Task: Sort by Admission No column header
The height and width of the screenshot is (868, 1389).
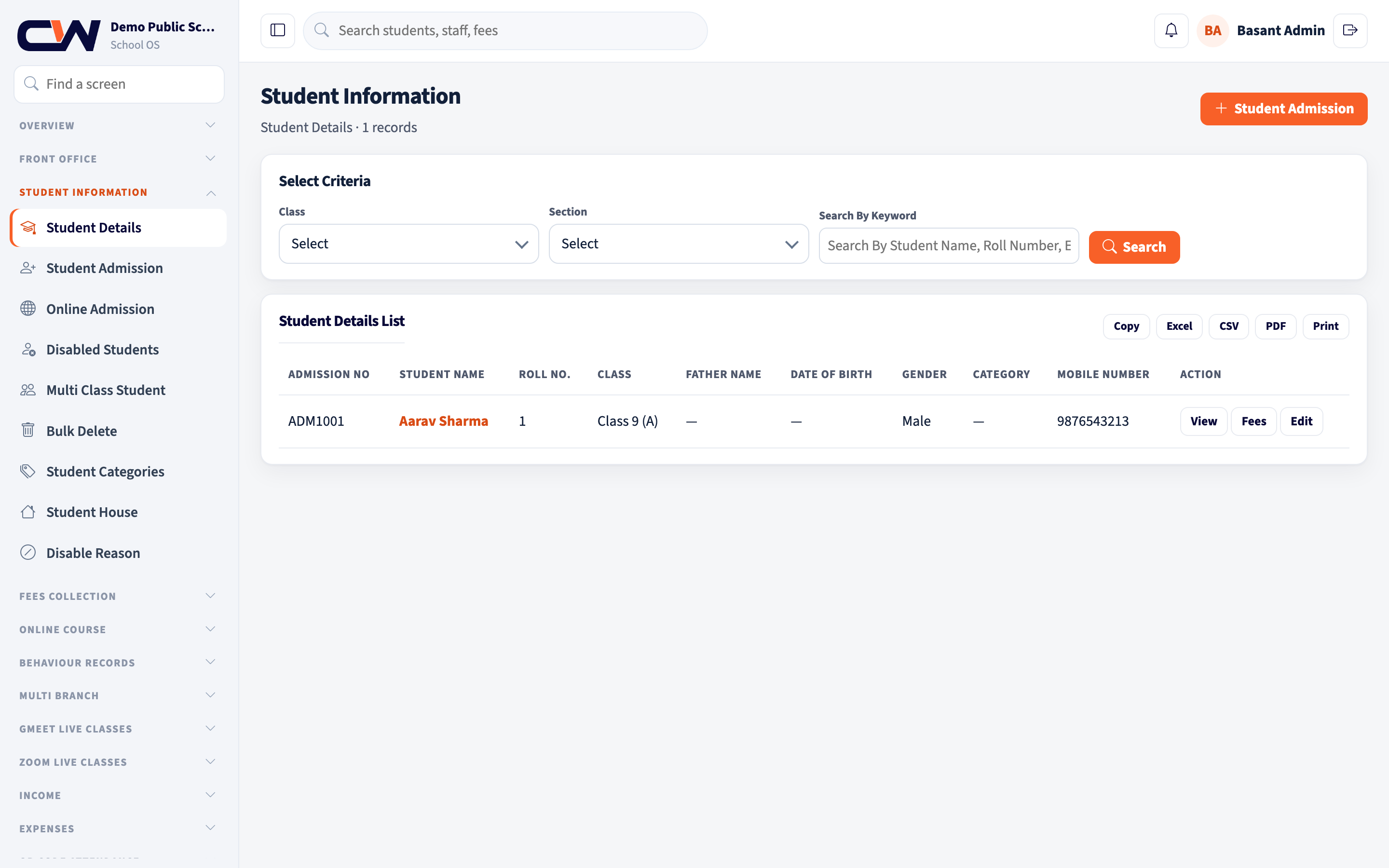Action: (328, 374)
